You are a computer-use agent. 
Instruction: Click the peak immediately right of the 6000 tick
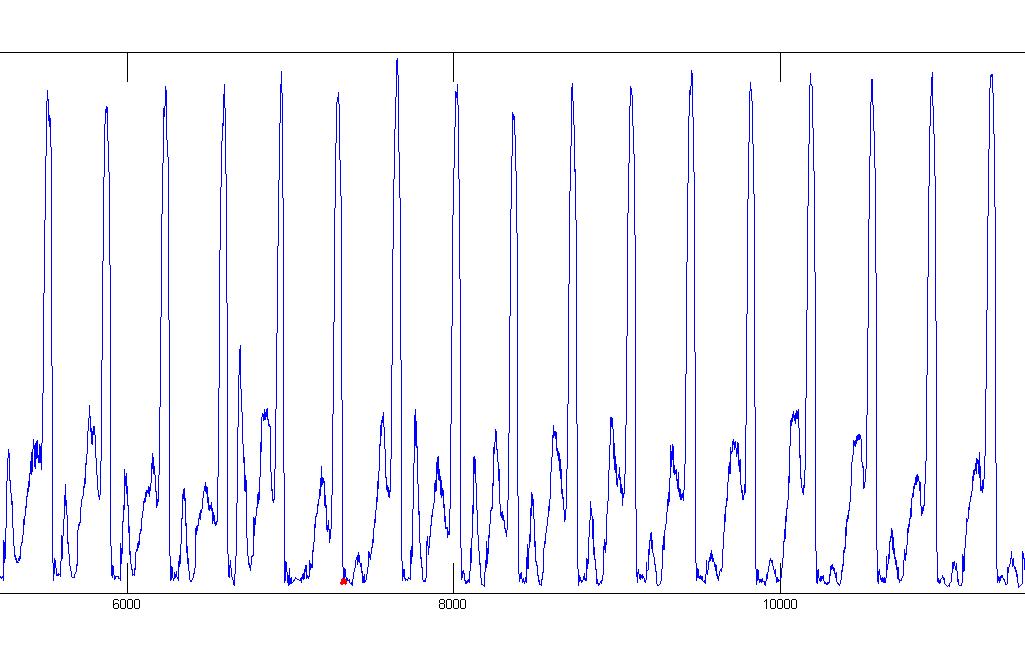pyautogui.click(x=165, y=87)
